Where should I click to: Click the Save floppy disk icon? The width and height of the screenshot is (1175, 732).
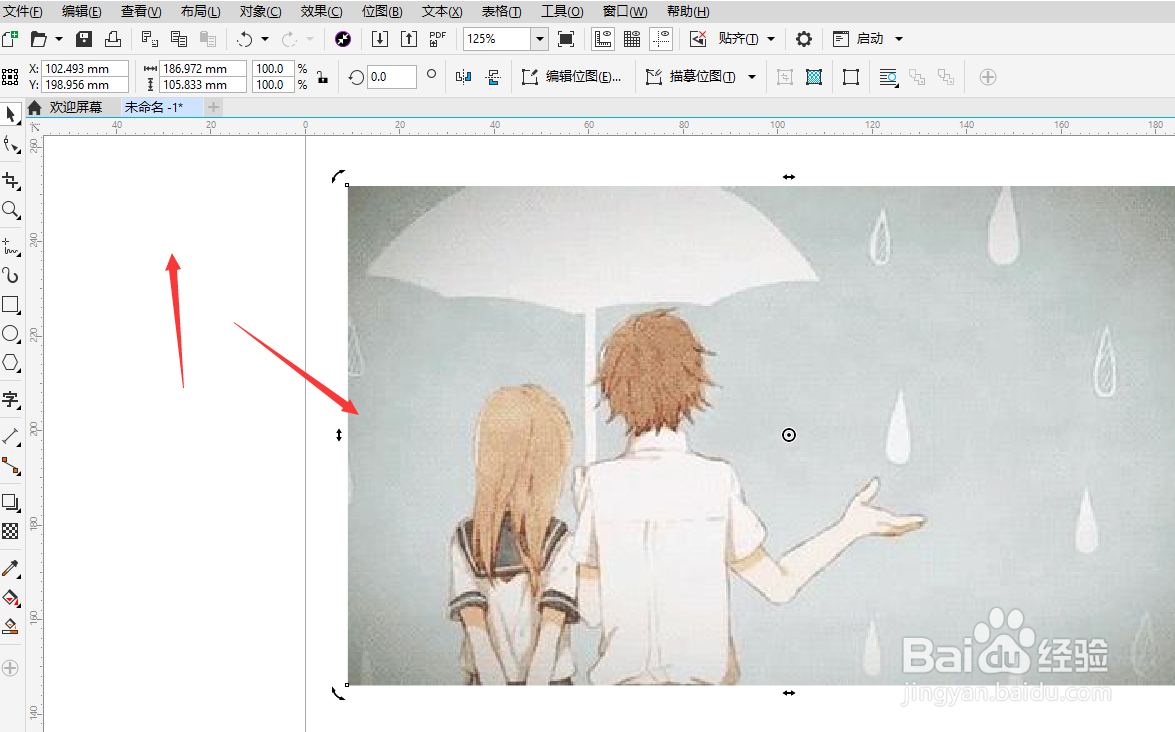click(x=84, y=39)
